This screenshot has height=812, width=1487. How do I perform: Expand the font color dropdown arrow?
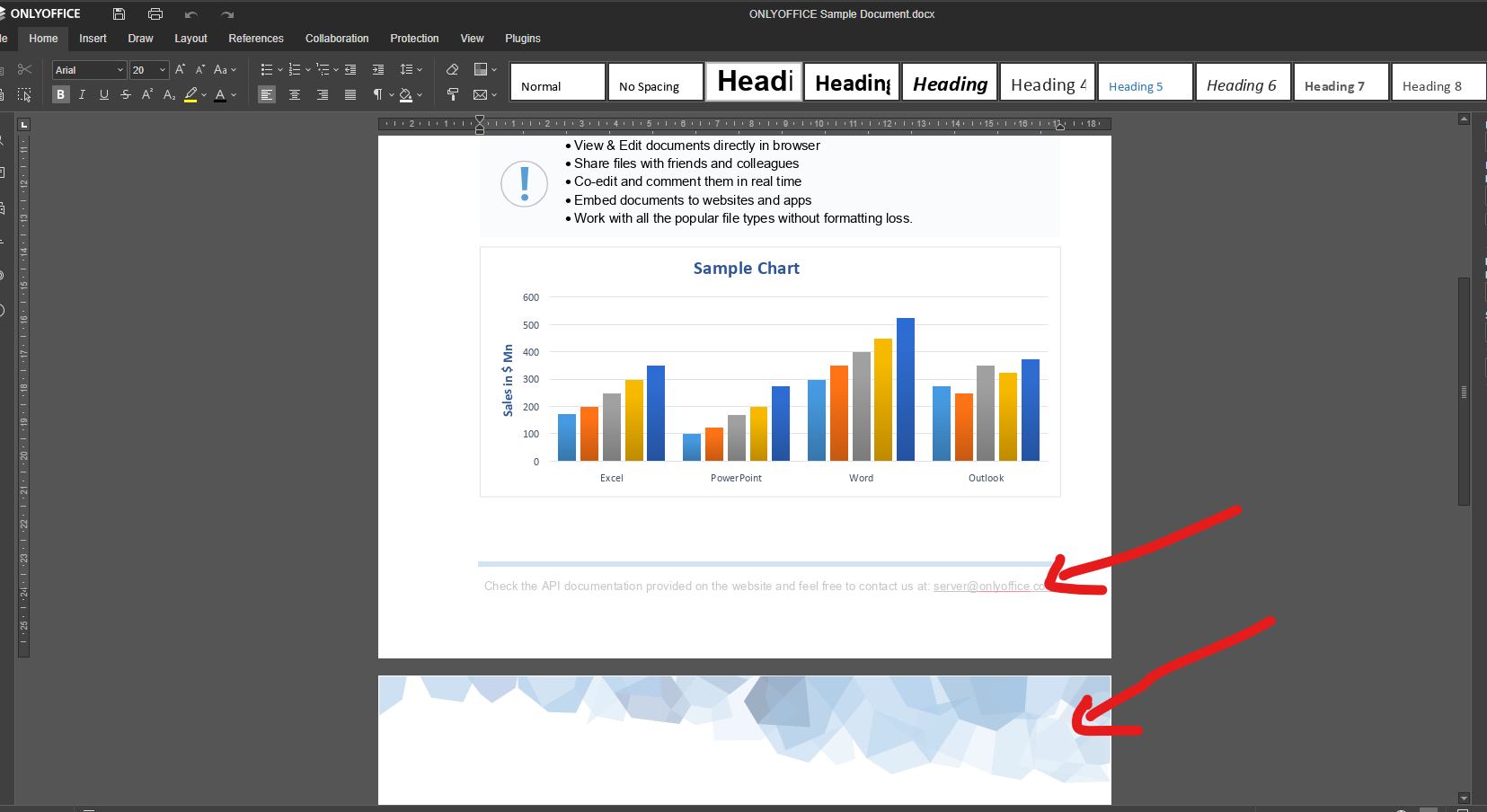(234, 94)
